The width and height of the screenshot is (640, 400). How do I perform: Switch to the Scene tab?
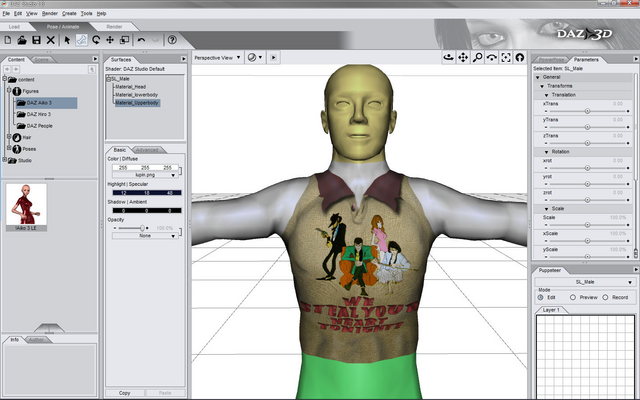point(41,60)
